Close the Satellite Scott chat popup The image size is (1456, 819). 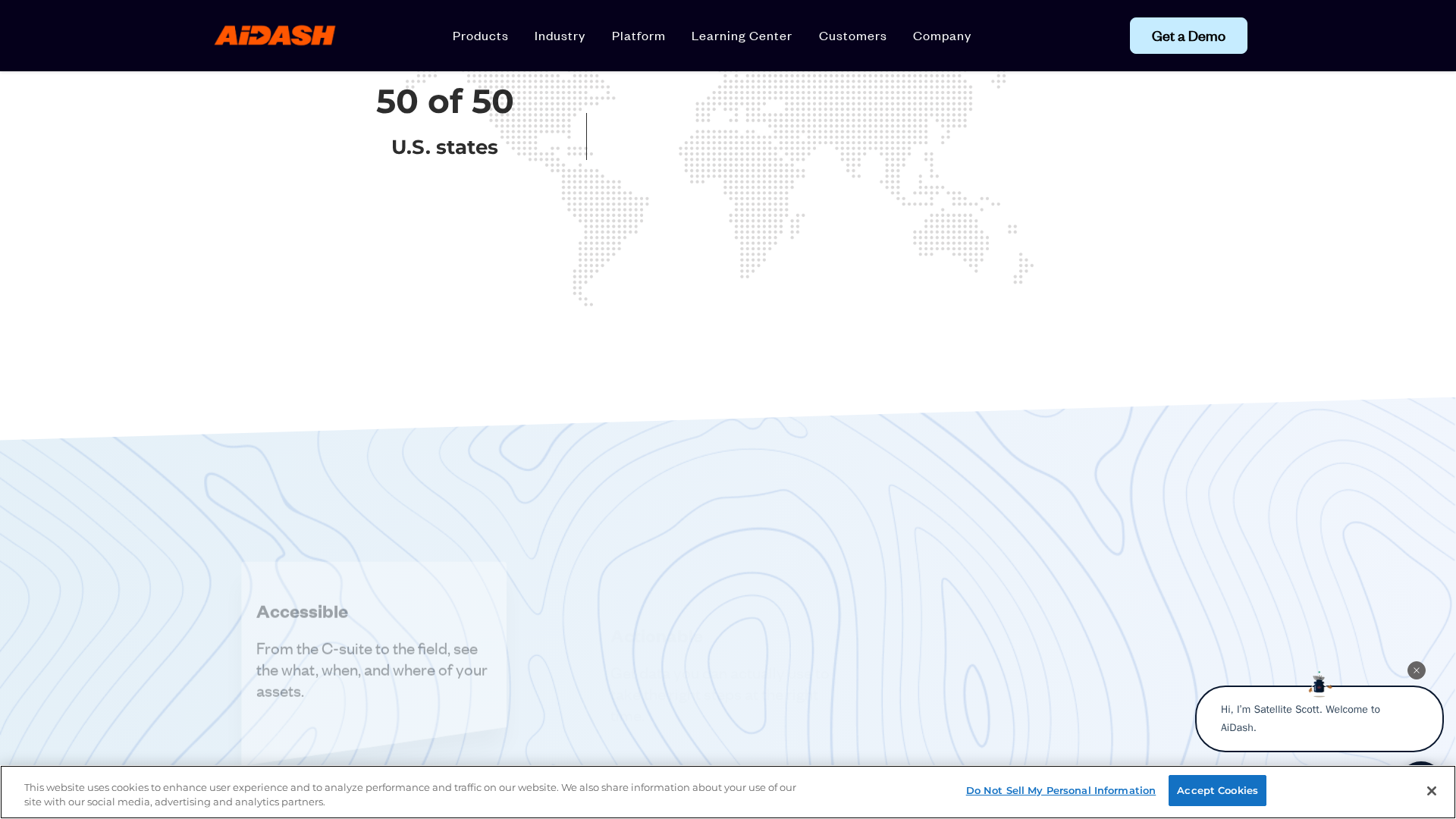1416,670
